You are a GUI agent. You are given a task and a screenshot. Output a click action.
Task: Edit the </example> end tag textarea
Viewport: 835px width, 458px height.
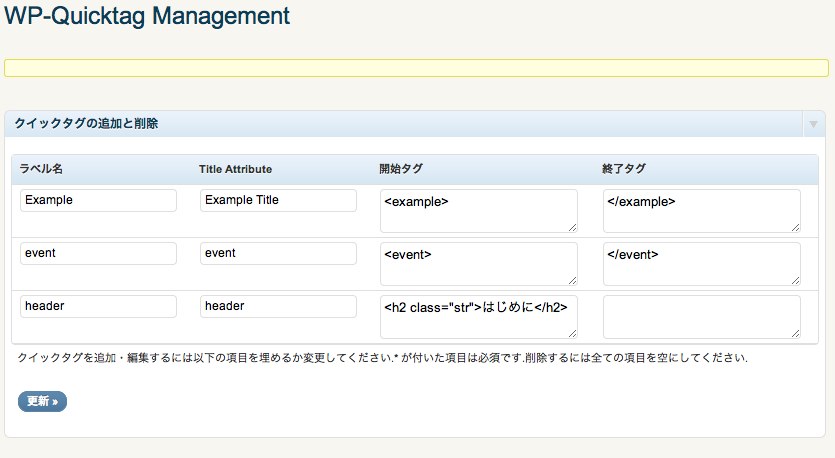coord(702,211)
